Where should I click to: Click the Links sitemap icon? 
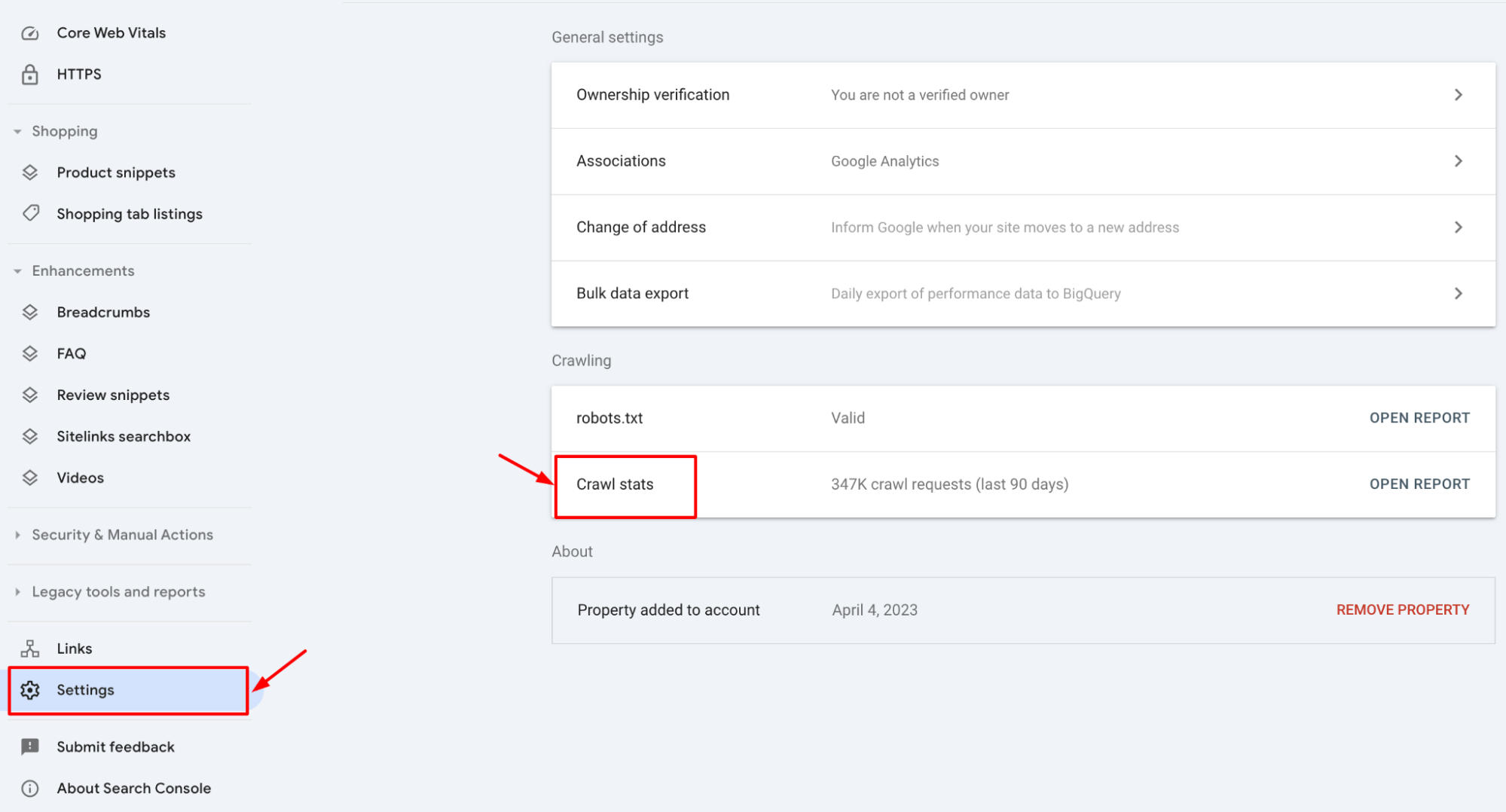click(x=30, y=649)
